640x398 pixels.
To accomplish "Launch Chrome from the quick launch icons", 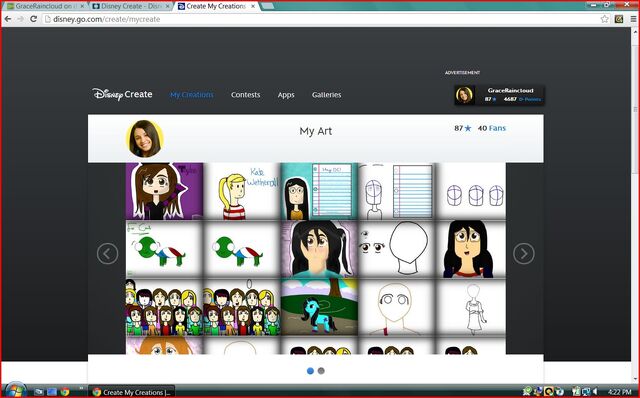I will [65, 392].
